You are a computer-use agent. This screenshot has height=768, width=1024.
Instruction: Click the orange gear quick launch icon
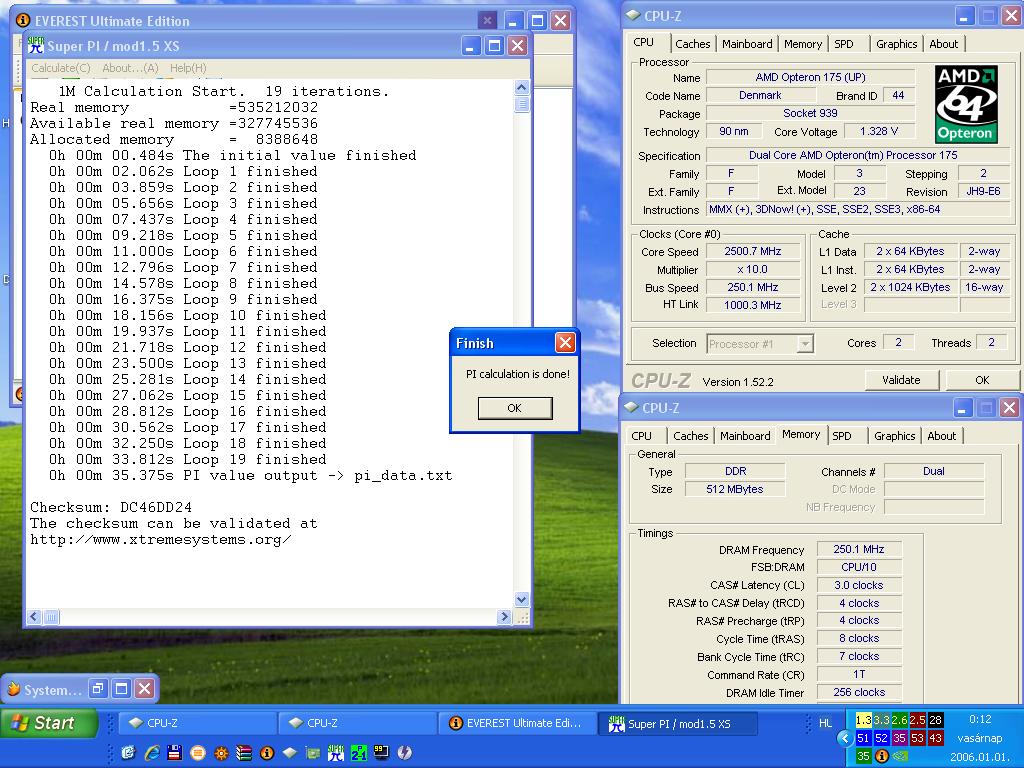pyautogui.click(x=221, y=753)
